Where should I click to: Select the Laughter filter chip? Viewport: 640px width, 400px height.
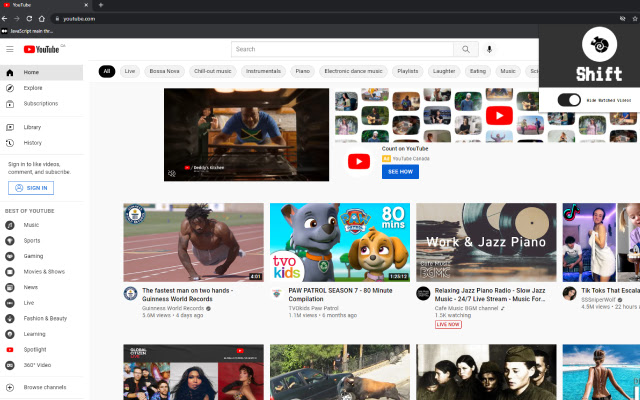pos(444,71)
